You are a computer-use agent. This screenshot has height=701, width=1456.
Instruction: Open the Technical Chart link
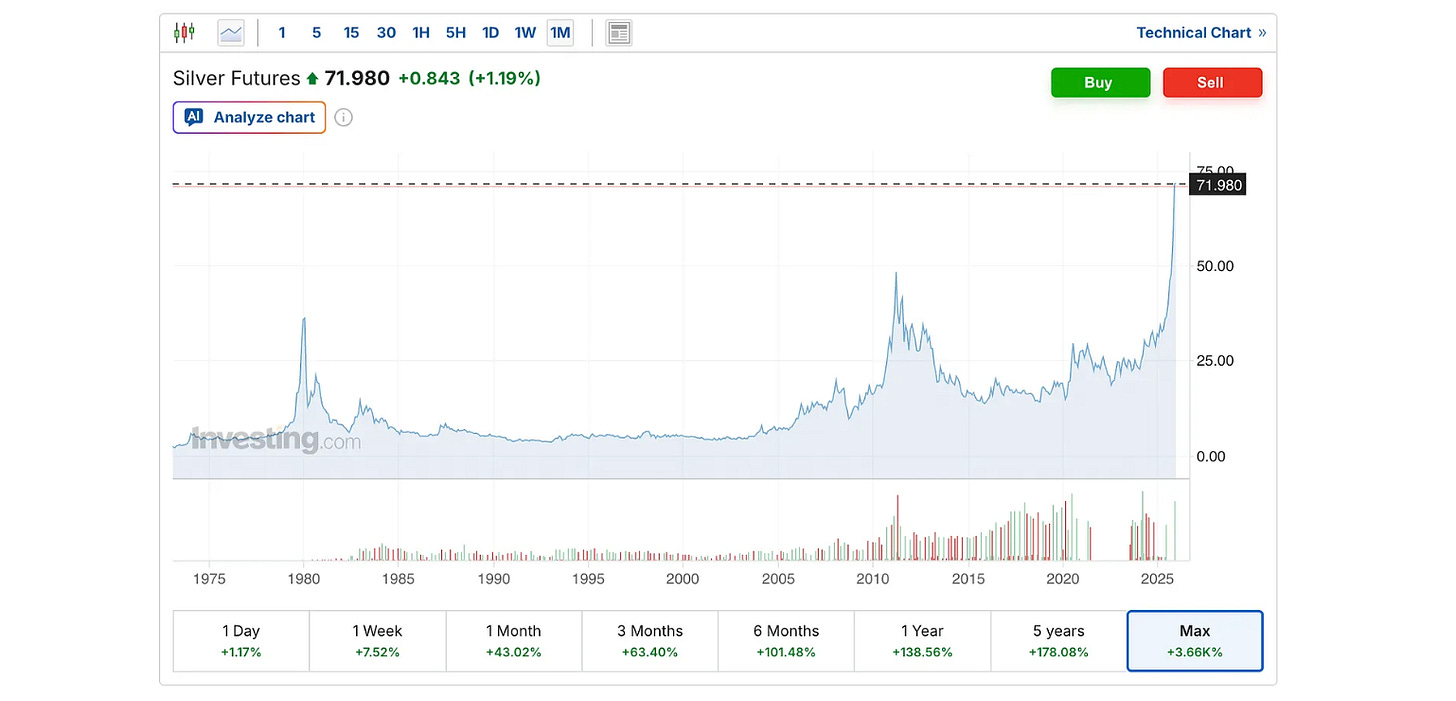[1200, 33]
